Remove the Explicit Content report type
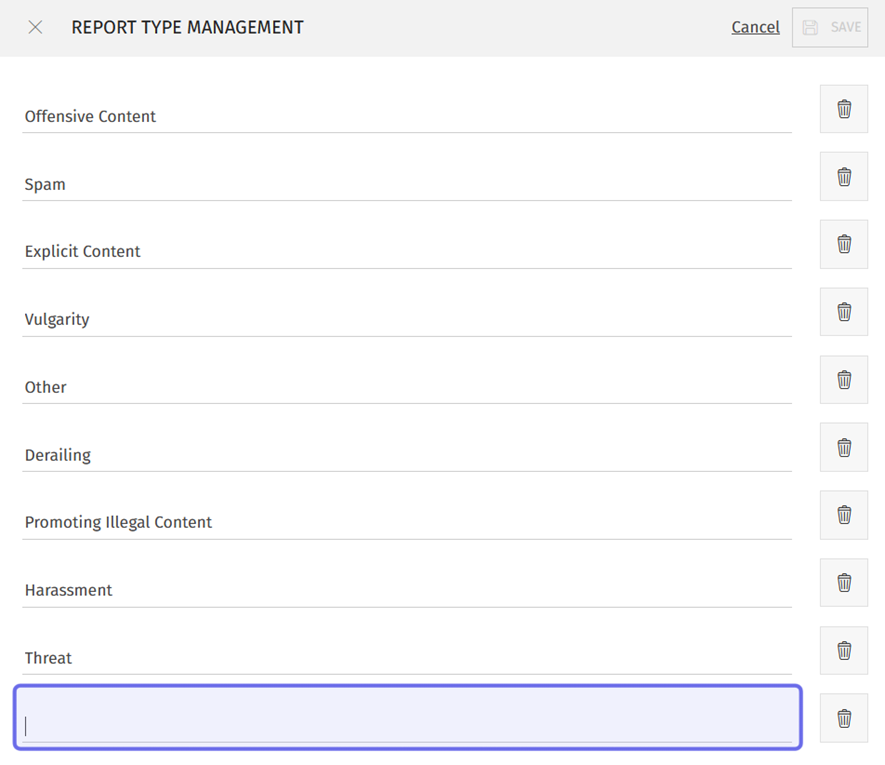 [844, 244]
